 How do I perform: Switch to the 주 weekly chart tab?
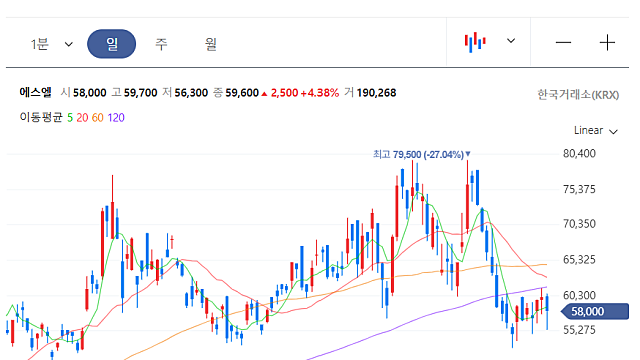161,44
